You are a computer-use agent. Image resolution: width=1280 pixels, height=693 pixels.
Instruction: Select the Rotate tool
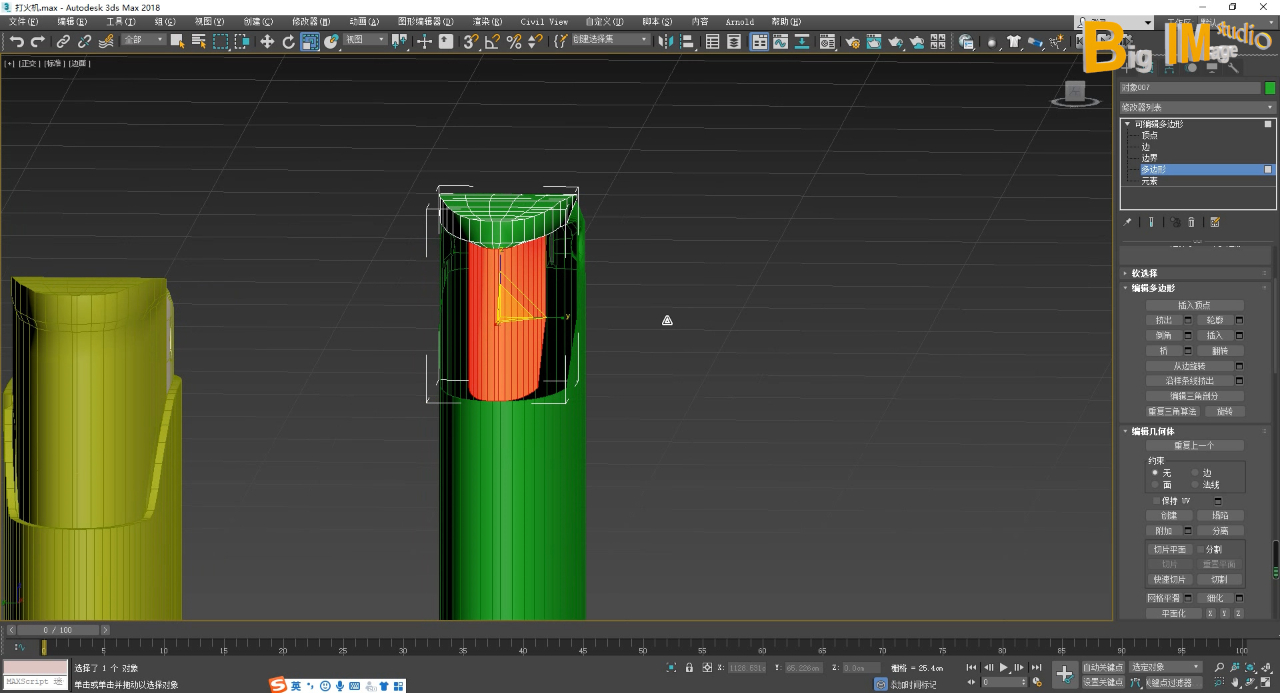tap(289, 41)
